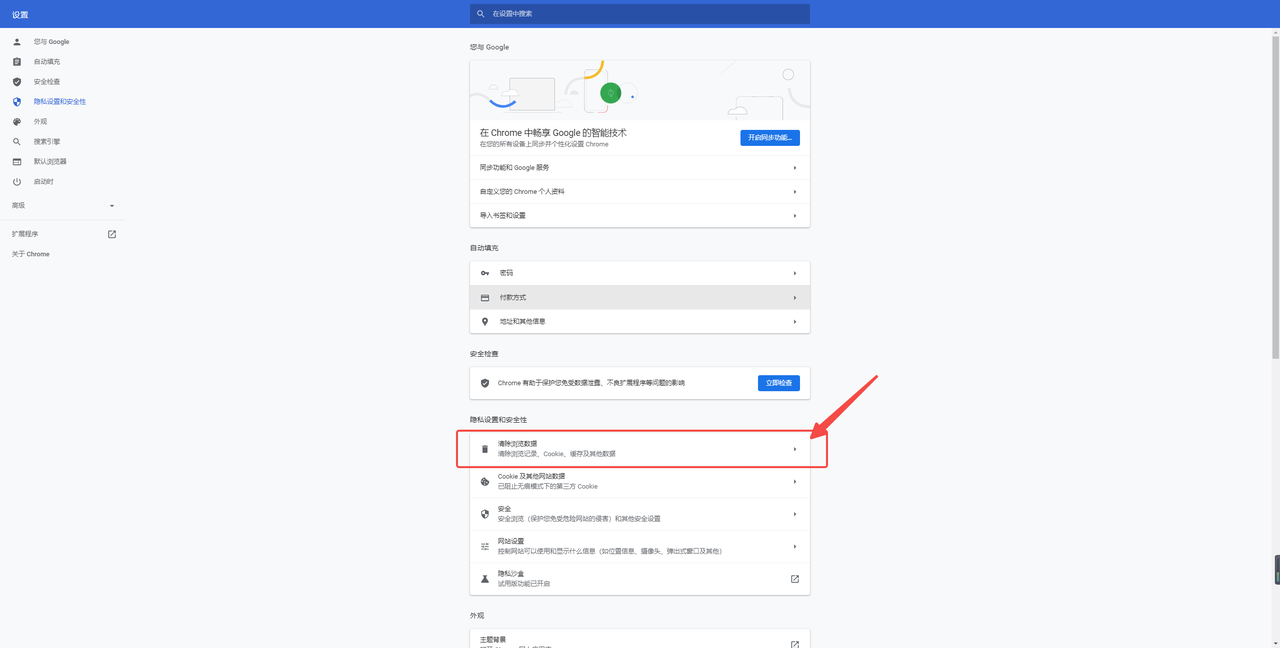
Task: Expand the 高级 section in sidebar
Action: point(112,206)
